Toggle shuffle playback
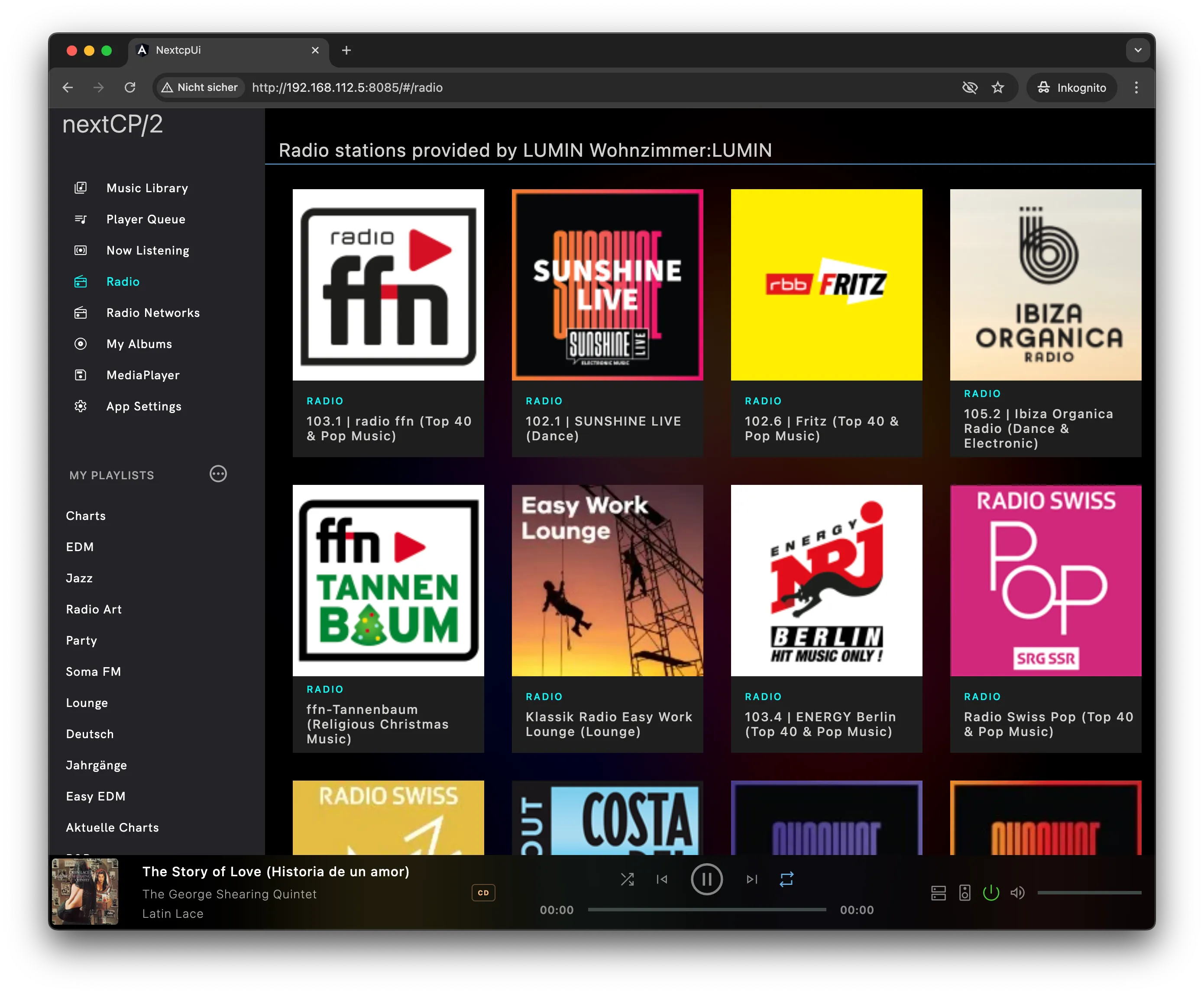This screenshot has height=994, width=1204. pos(627,879)
